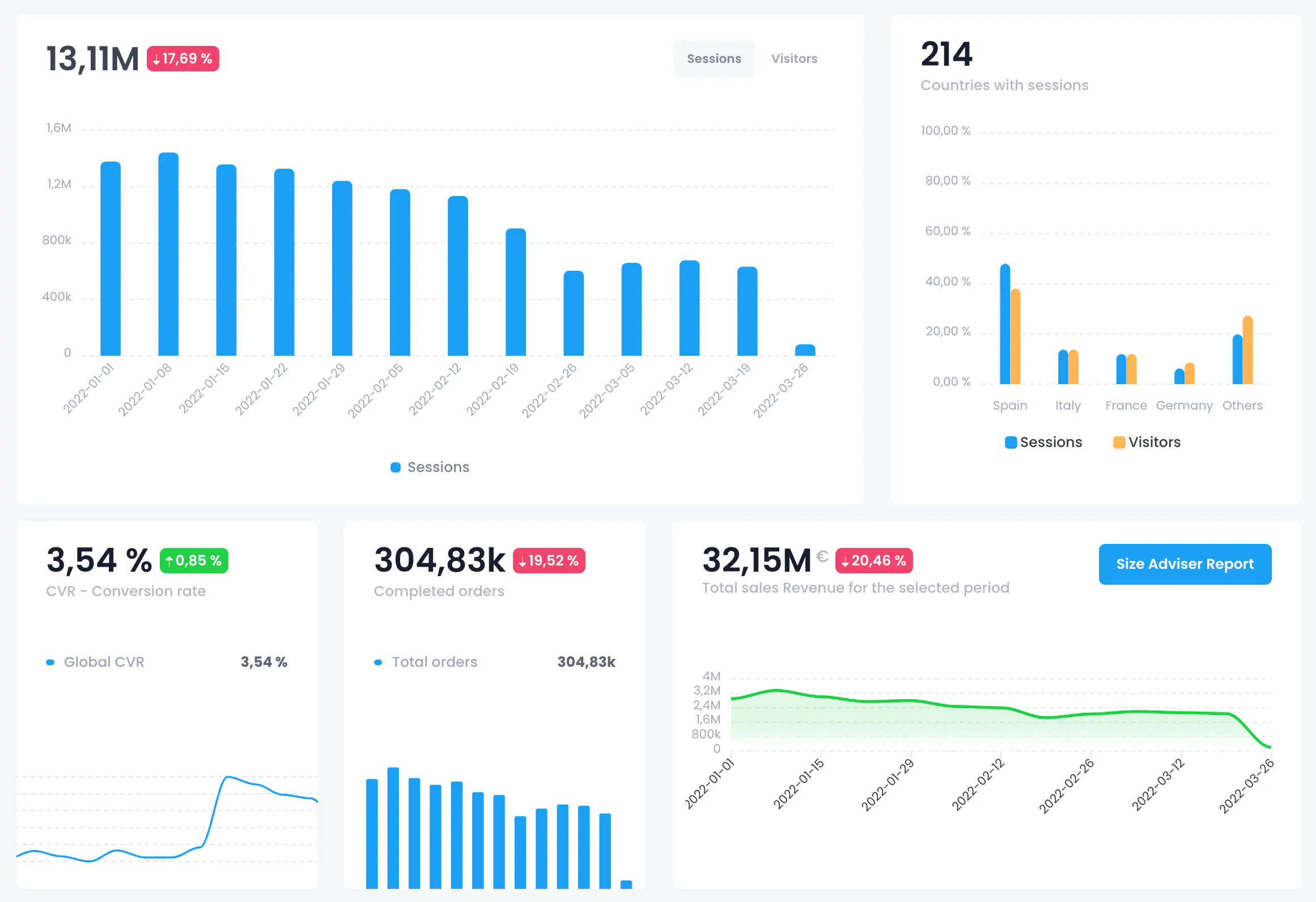Click the euro symbol next to 32,15M
1316x902 pixels.
(822, 556)
